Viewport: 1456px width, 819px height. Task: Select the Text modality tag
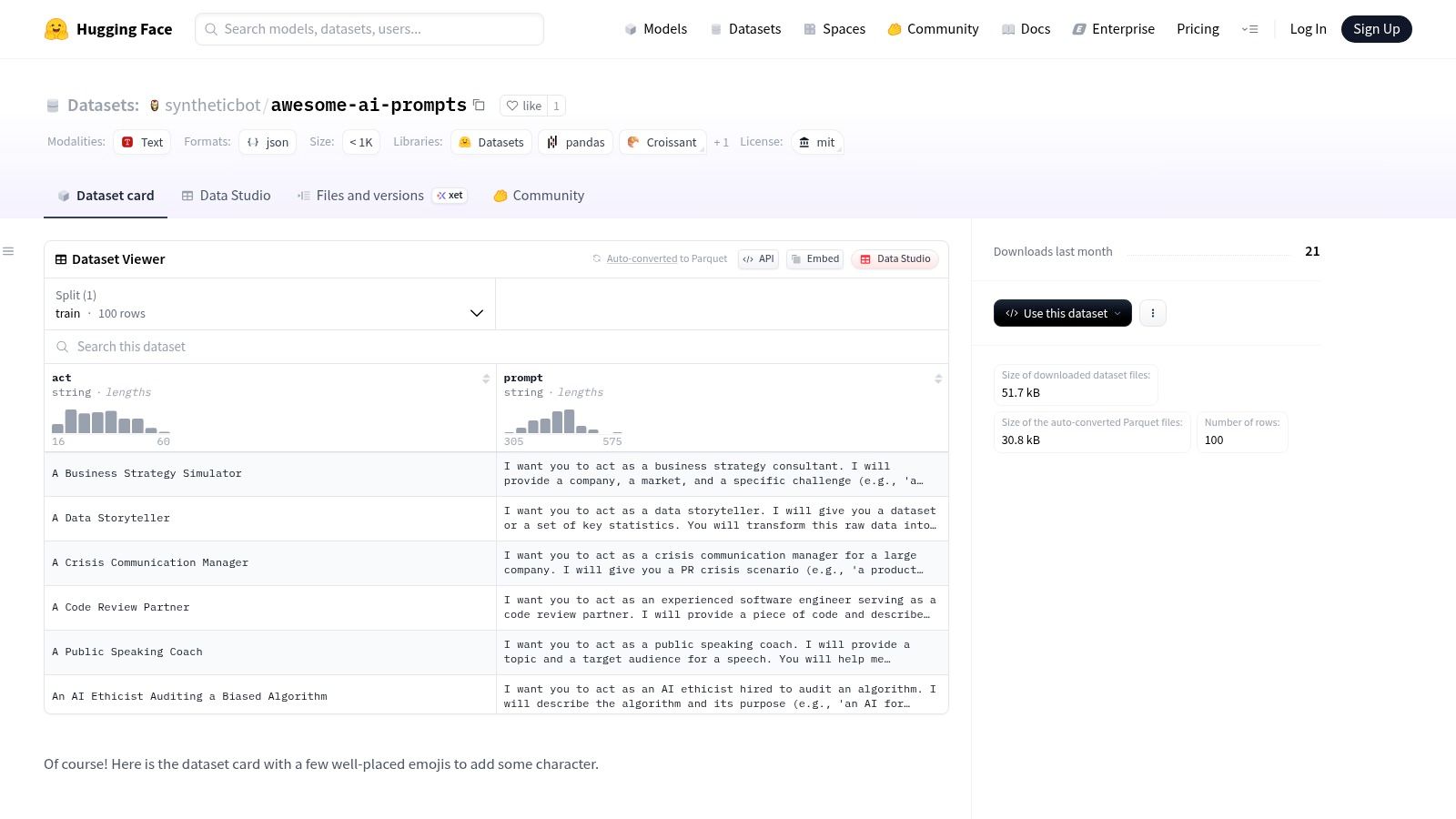click(x=142, y=142)
